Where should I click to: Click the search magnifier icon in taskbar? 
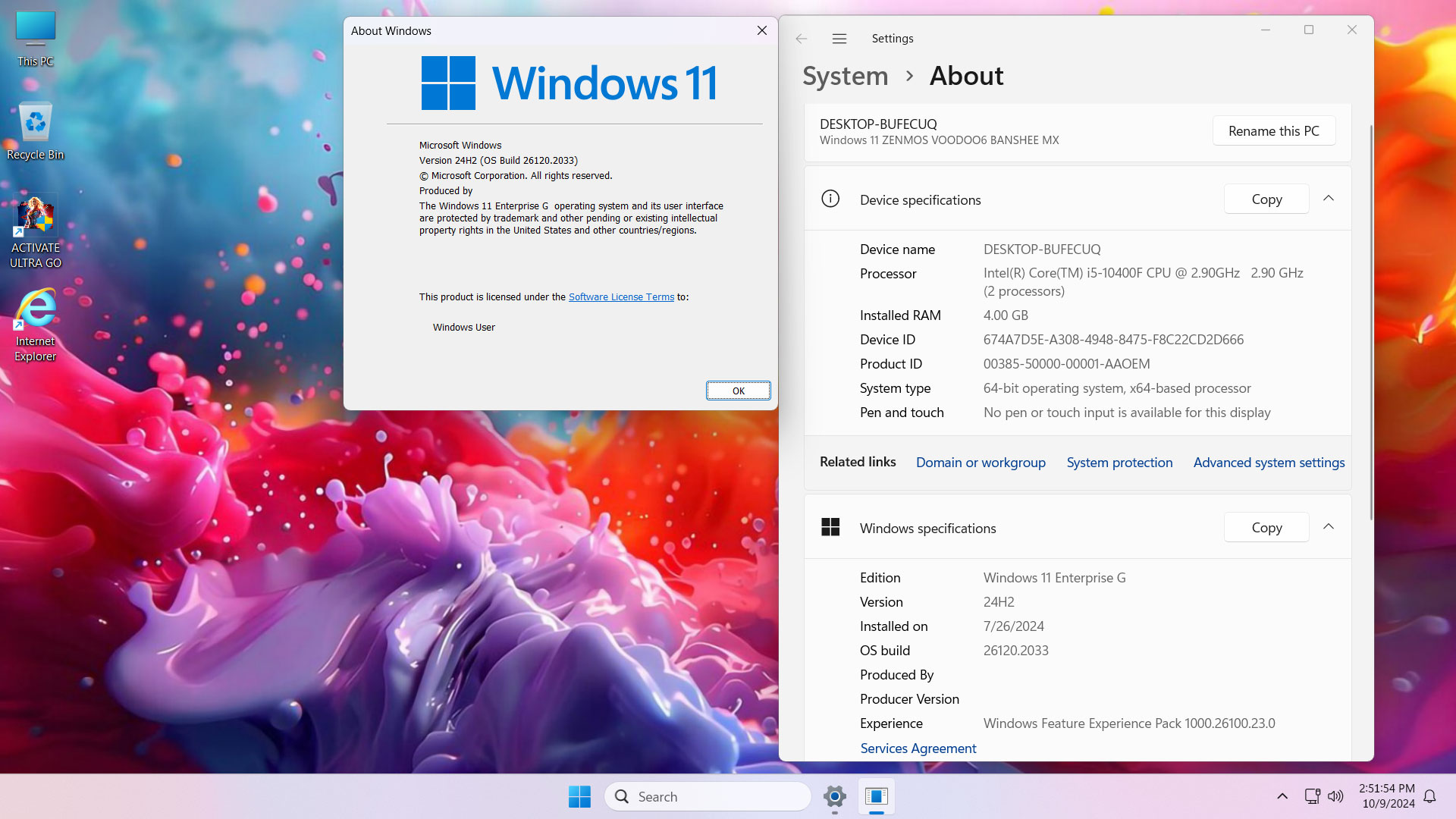(x=622, y=796)
